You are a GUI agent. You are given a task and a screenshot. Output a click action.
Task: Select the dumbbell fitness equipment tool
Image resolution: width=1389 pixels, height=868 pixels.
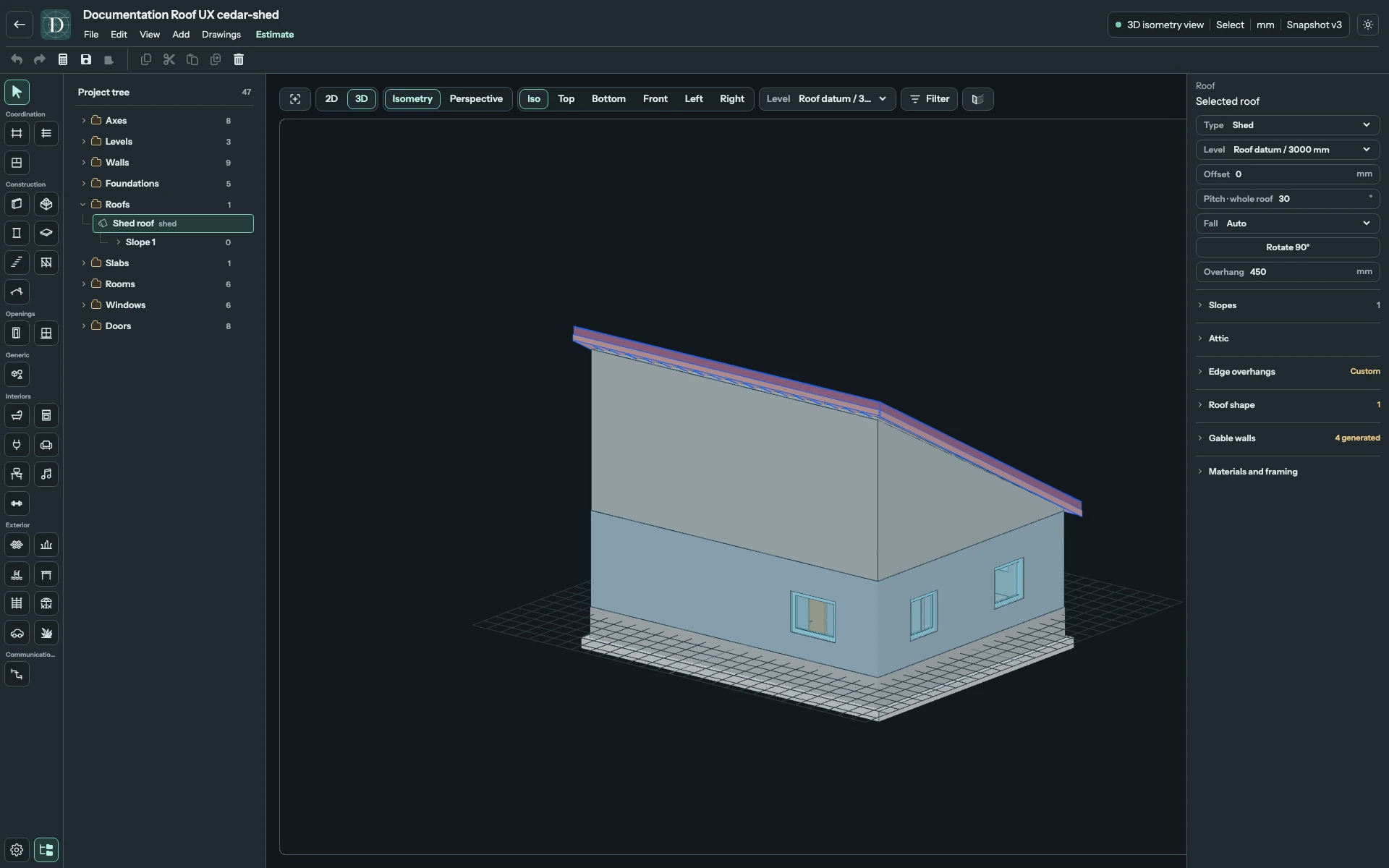[17, 503]
